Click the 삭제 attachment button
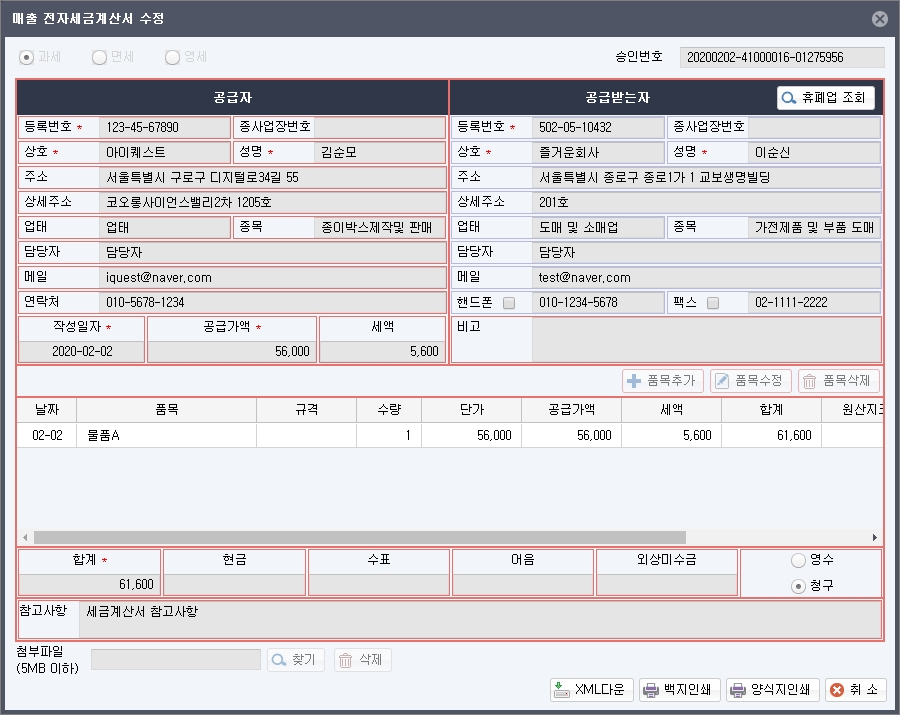Image resolution: width=900 pixels, height=715 pixels. coord(363,660)
